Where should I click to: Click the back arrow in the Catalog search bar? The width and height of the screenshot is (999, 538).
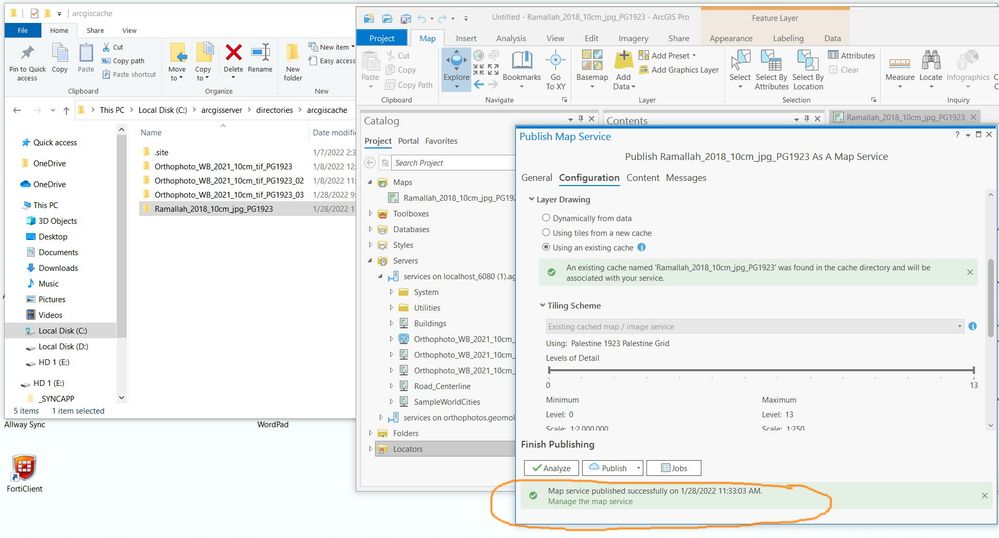pyautogui.click(x=370, y=163)
